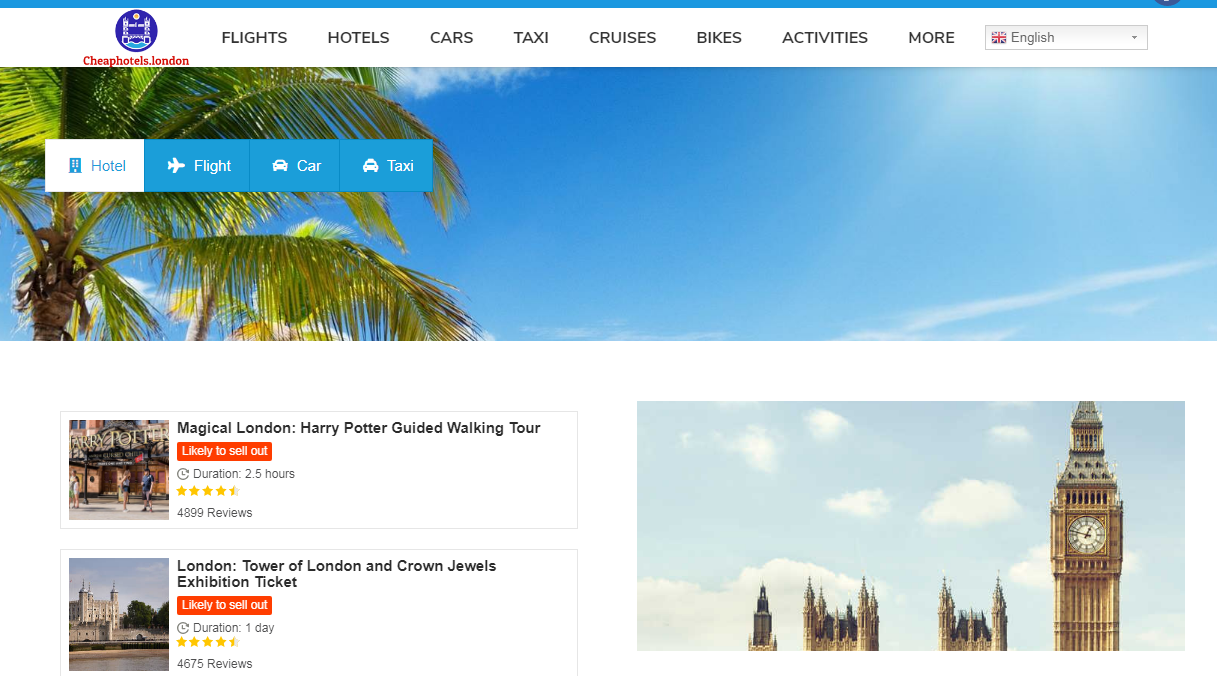The height and width of the screenshot is (676, 1217).
Task: Switch to the Flight search tab
Action: coord(197,165)
